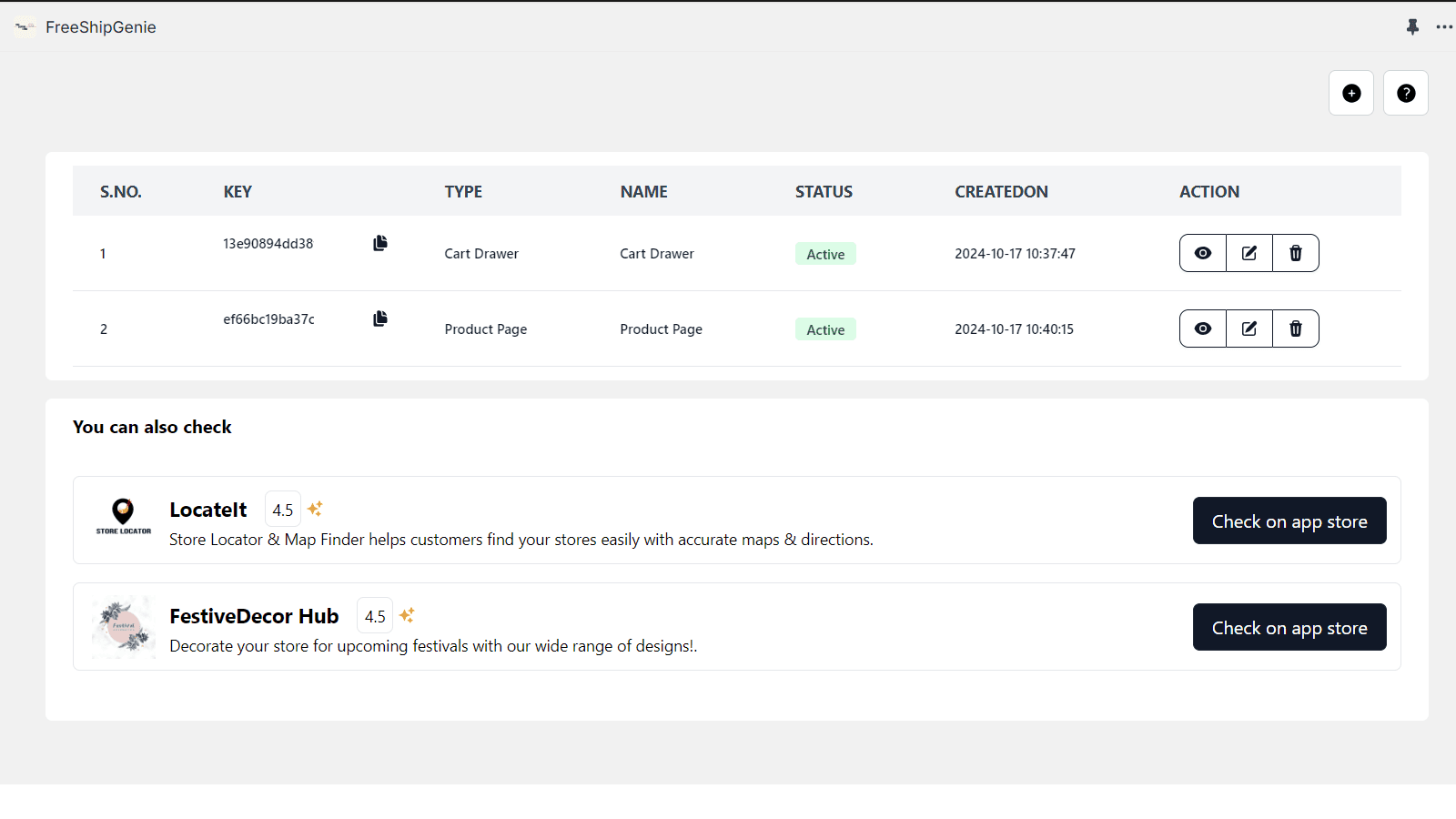The width and height of the screenshot is (1456, 819).
Task: Open the three-dot more options menu
Action: 1444,27
